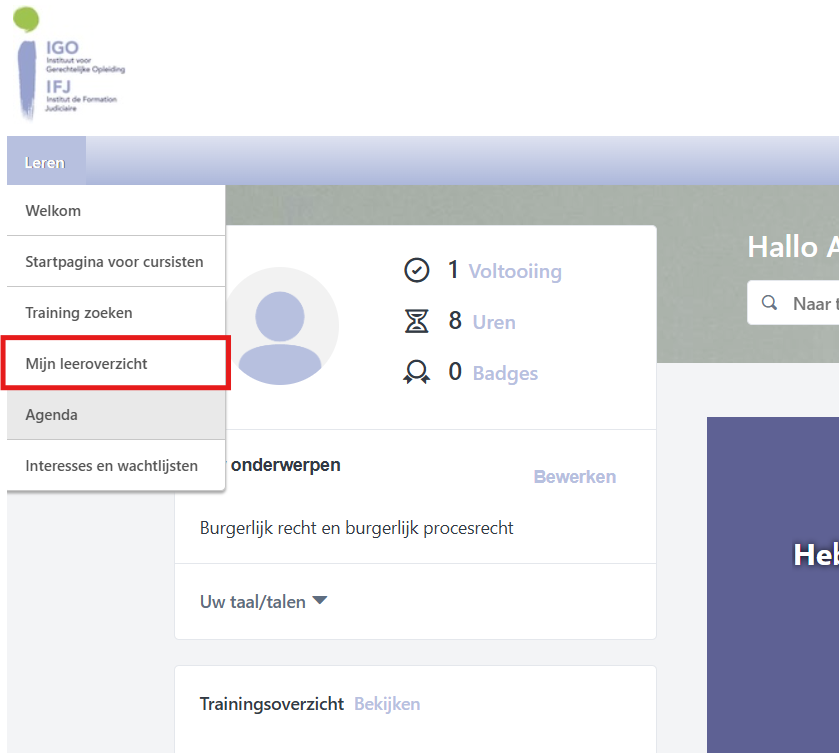Viewport: 839px width, 753px height.
Task: Choose Startpagina voor cursisten menu item
Action: (x=114, y=262)
